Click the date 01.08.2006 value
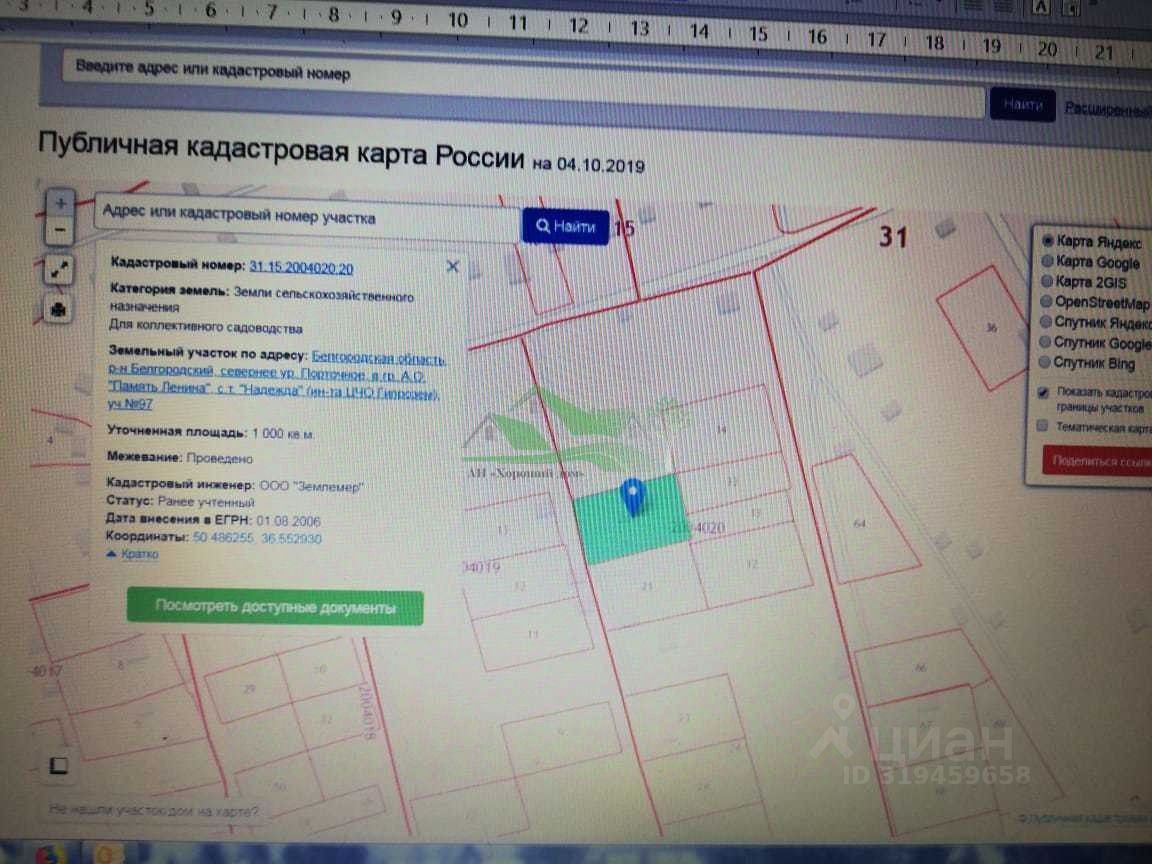Image resolution: width=1152 pixels, height=864 pixels. tap(288, 521)
